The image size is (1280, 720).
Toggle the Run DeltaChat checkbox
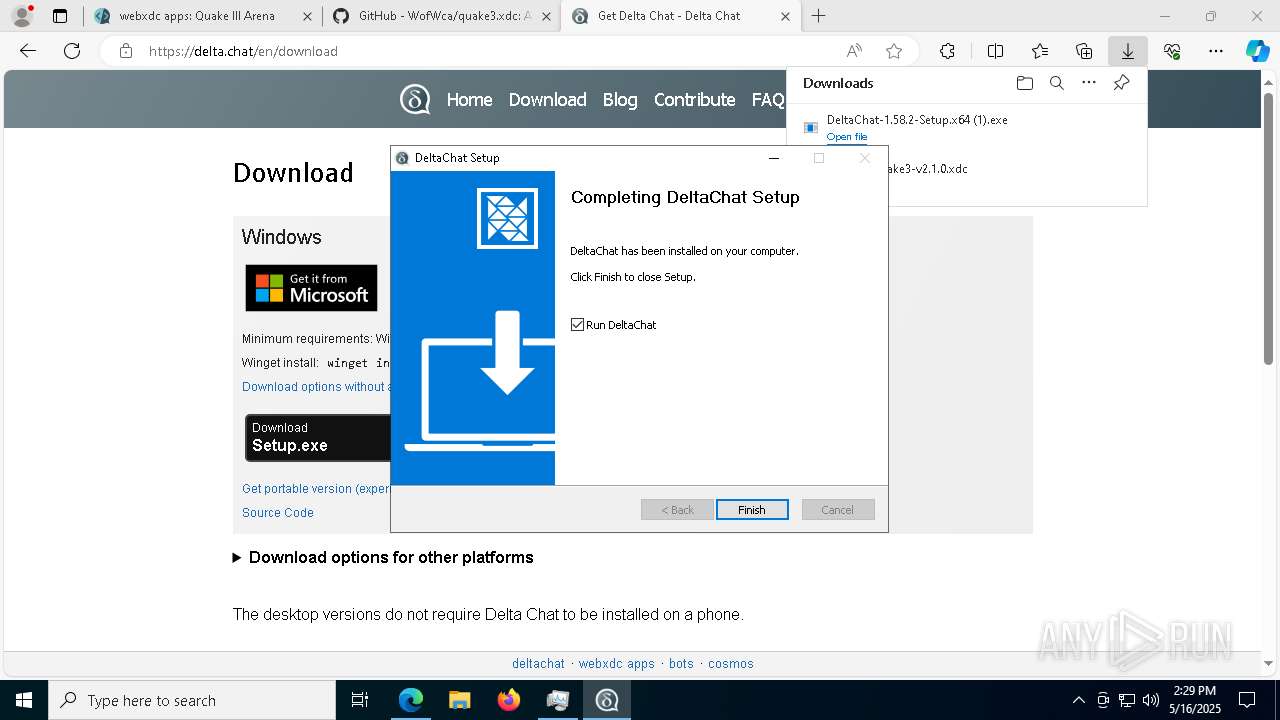[577, 325]
